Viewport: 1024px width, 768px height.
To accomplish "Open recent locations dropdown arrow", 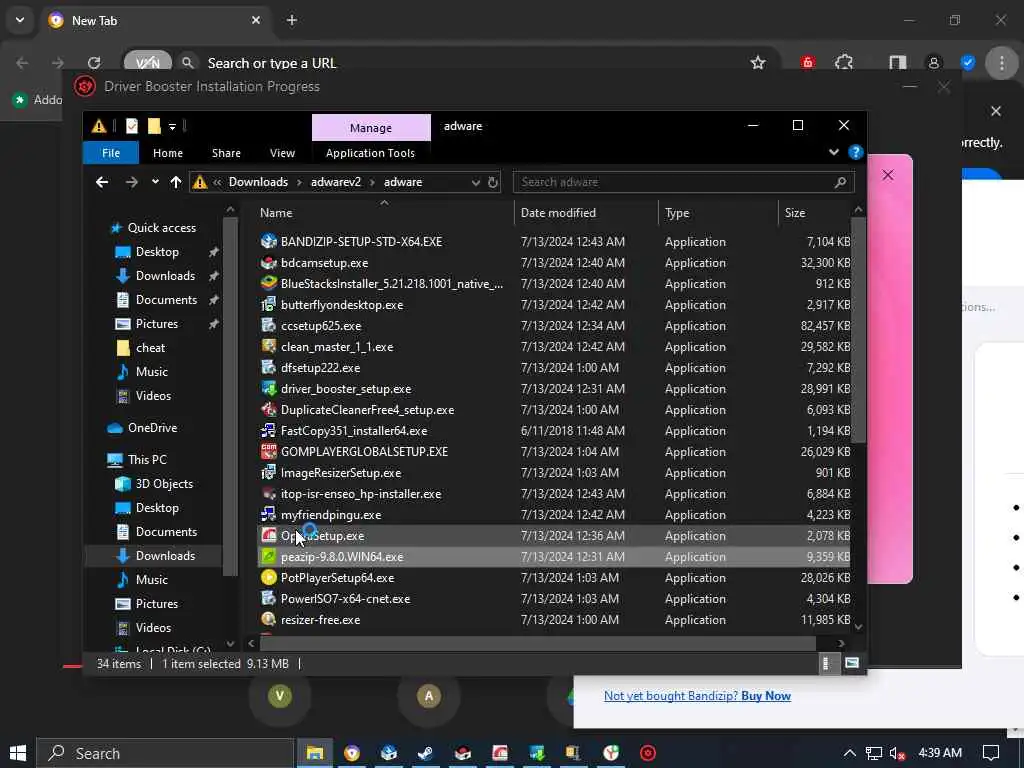I will pos(155,182).
